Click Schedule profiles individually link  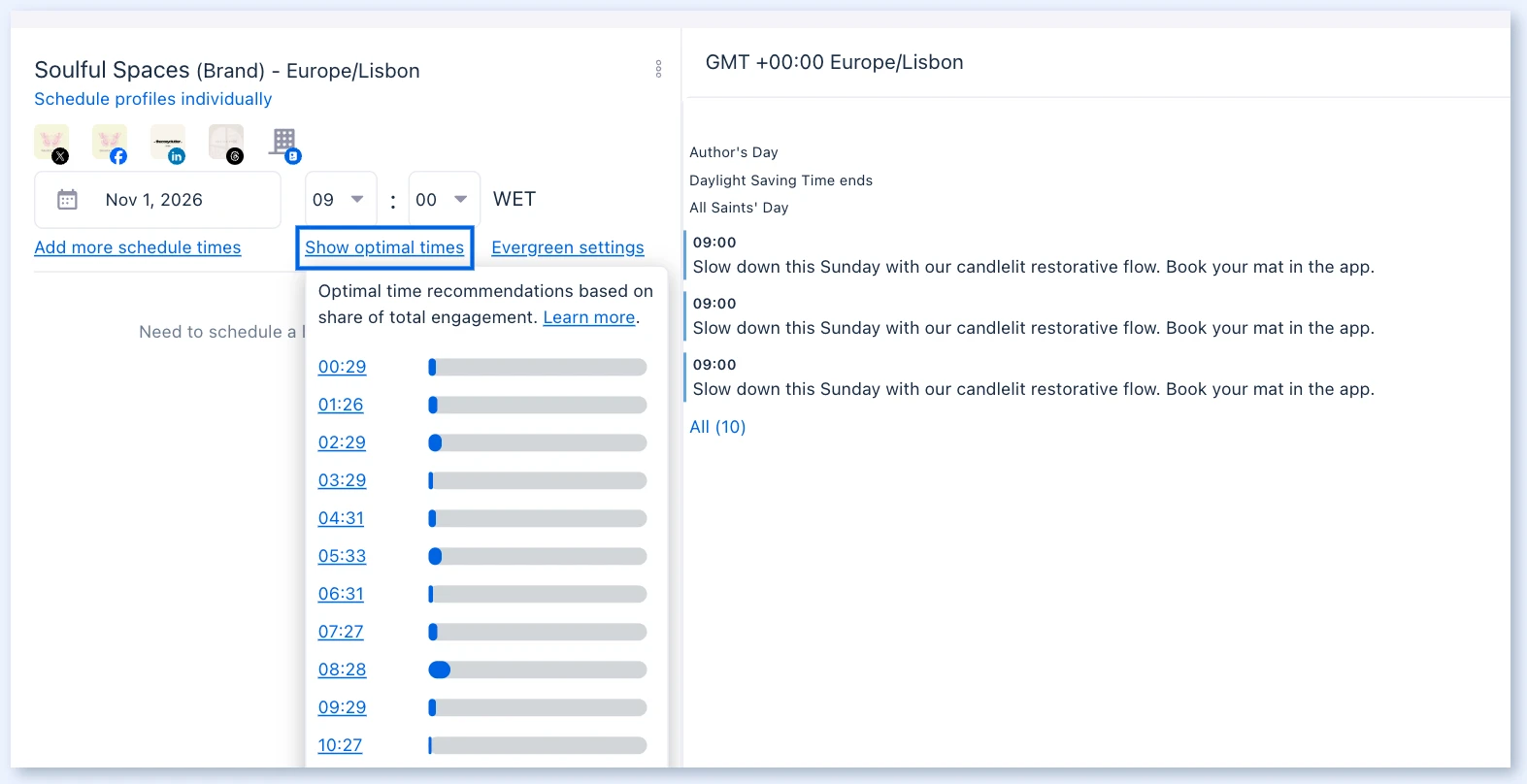click(153, 99)
